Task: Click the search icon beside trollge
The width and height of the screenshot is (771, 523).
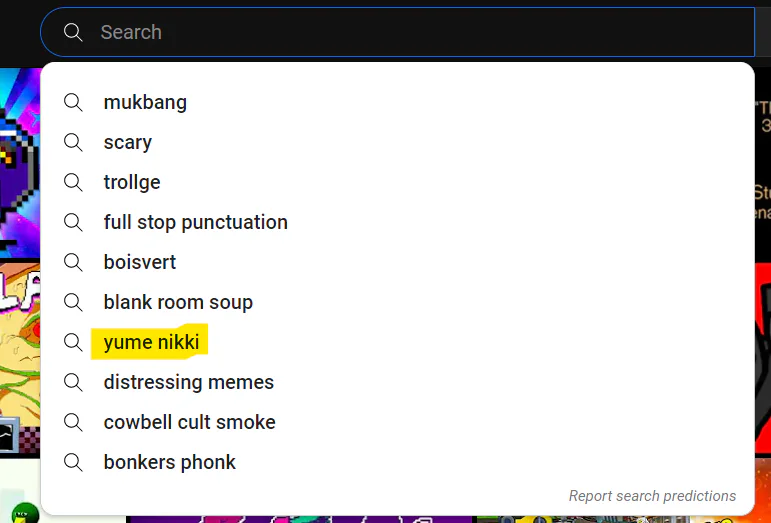Action: pos(73,182)
